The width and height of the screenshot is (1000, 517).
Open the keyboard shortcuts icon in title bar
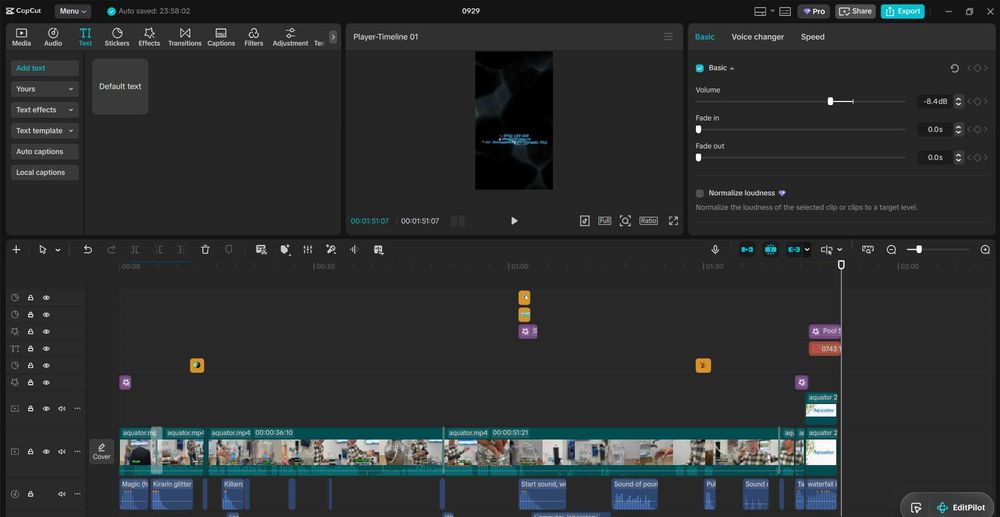(785, 11)
